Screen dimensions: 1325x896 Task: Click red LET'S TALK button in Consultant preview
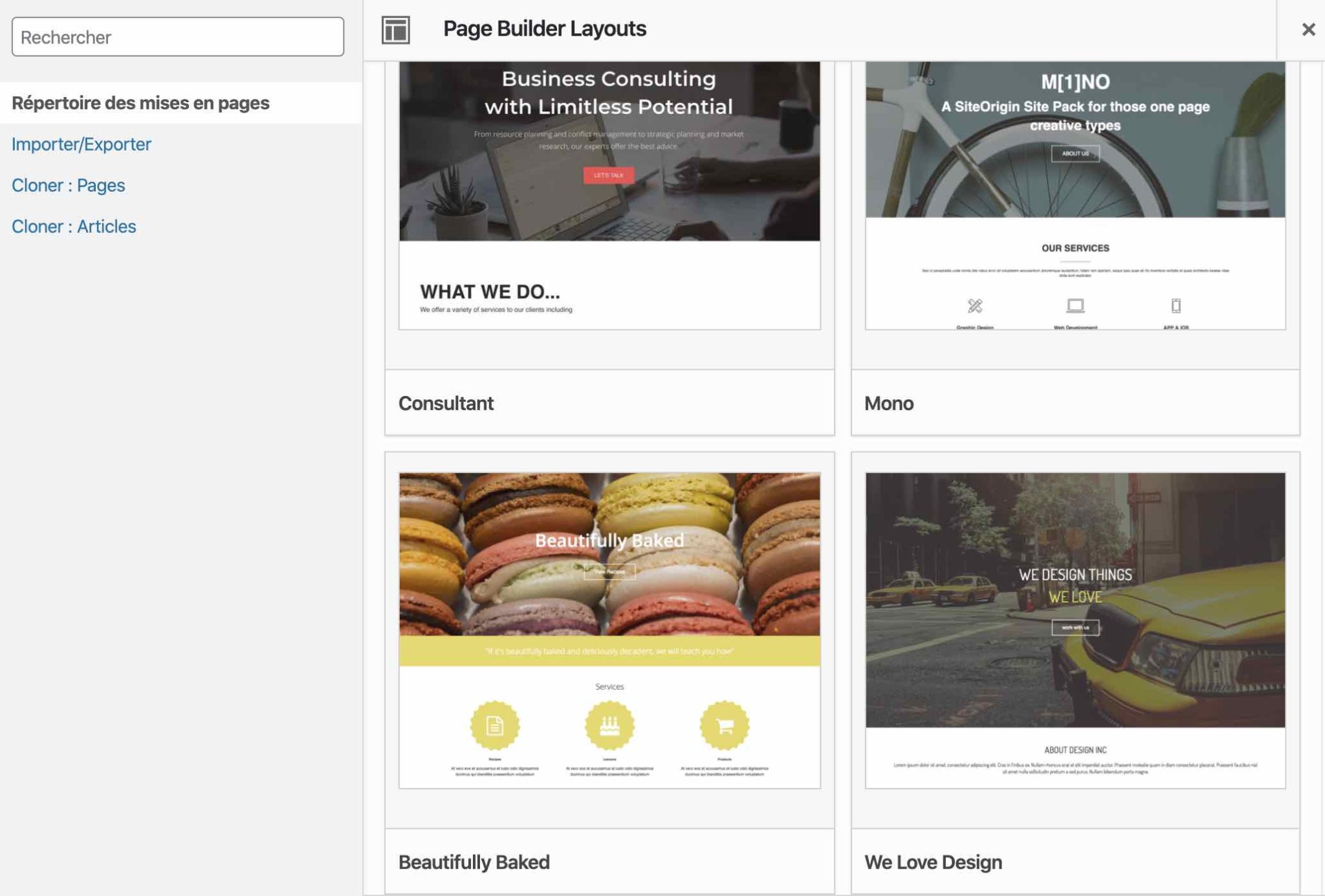tap(608, 175)
